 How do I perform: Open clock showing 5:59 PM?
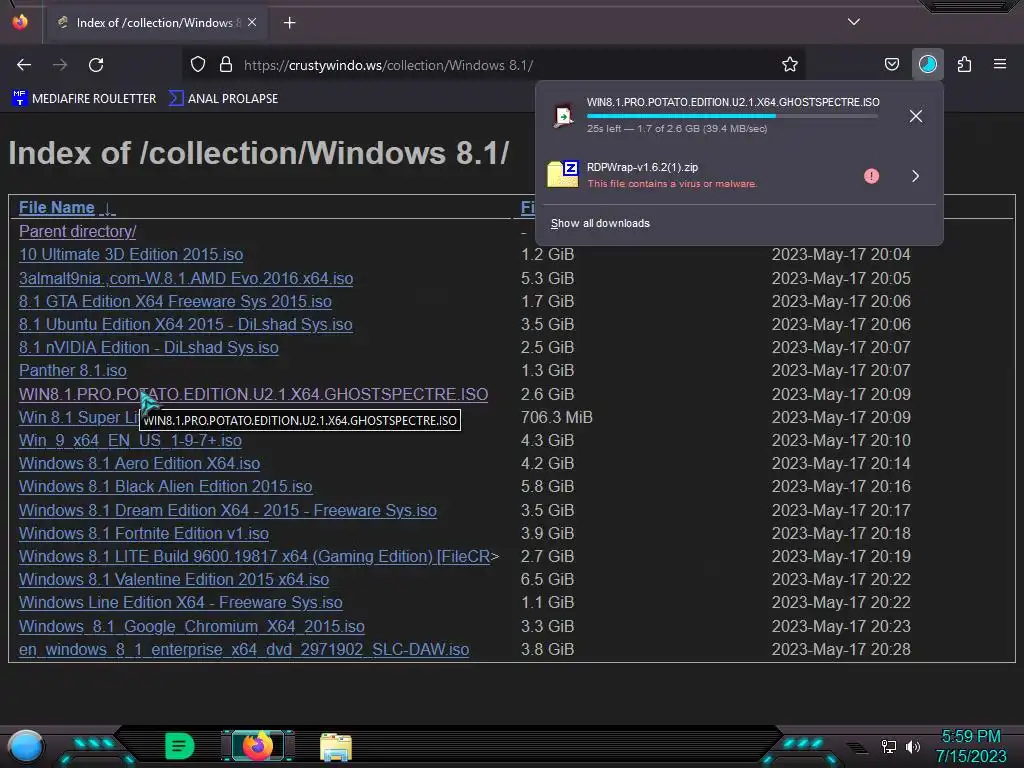point(970,737)
